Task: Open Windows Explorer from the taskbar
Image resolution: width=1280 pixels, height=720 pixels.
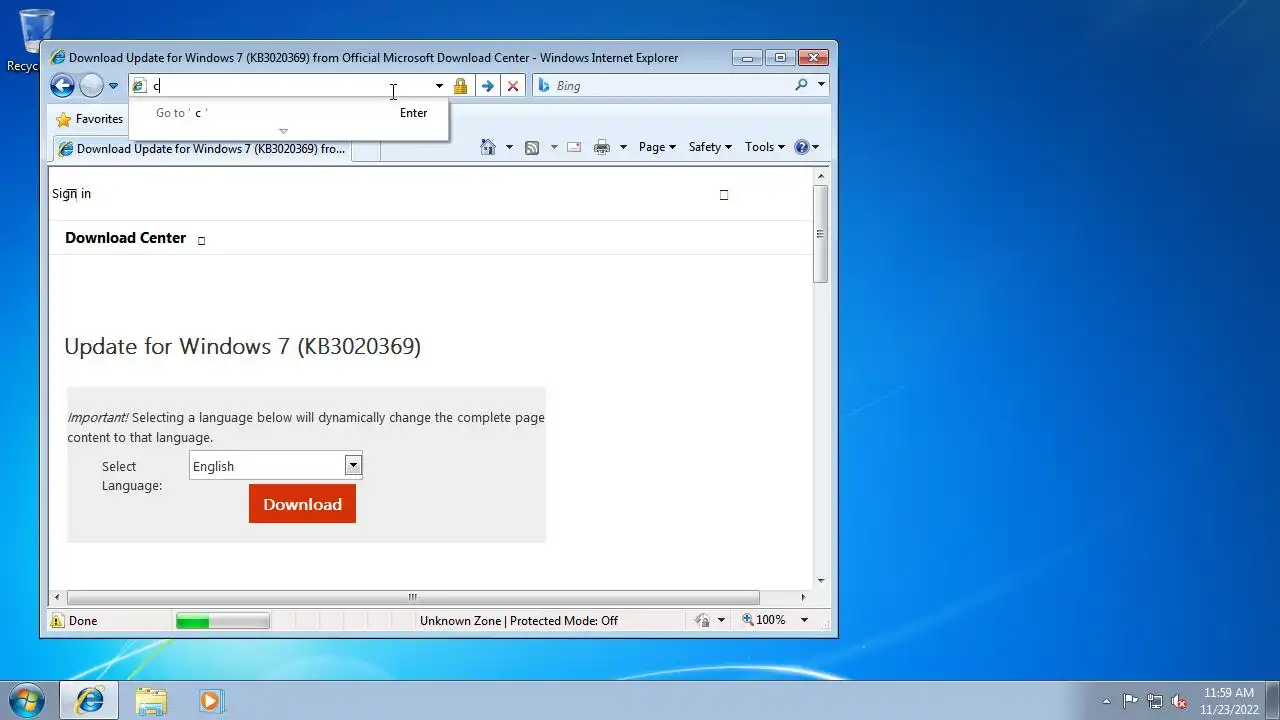Action: pyautogui.click(x=151, y=701)
